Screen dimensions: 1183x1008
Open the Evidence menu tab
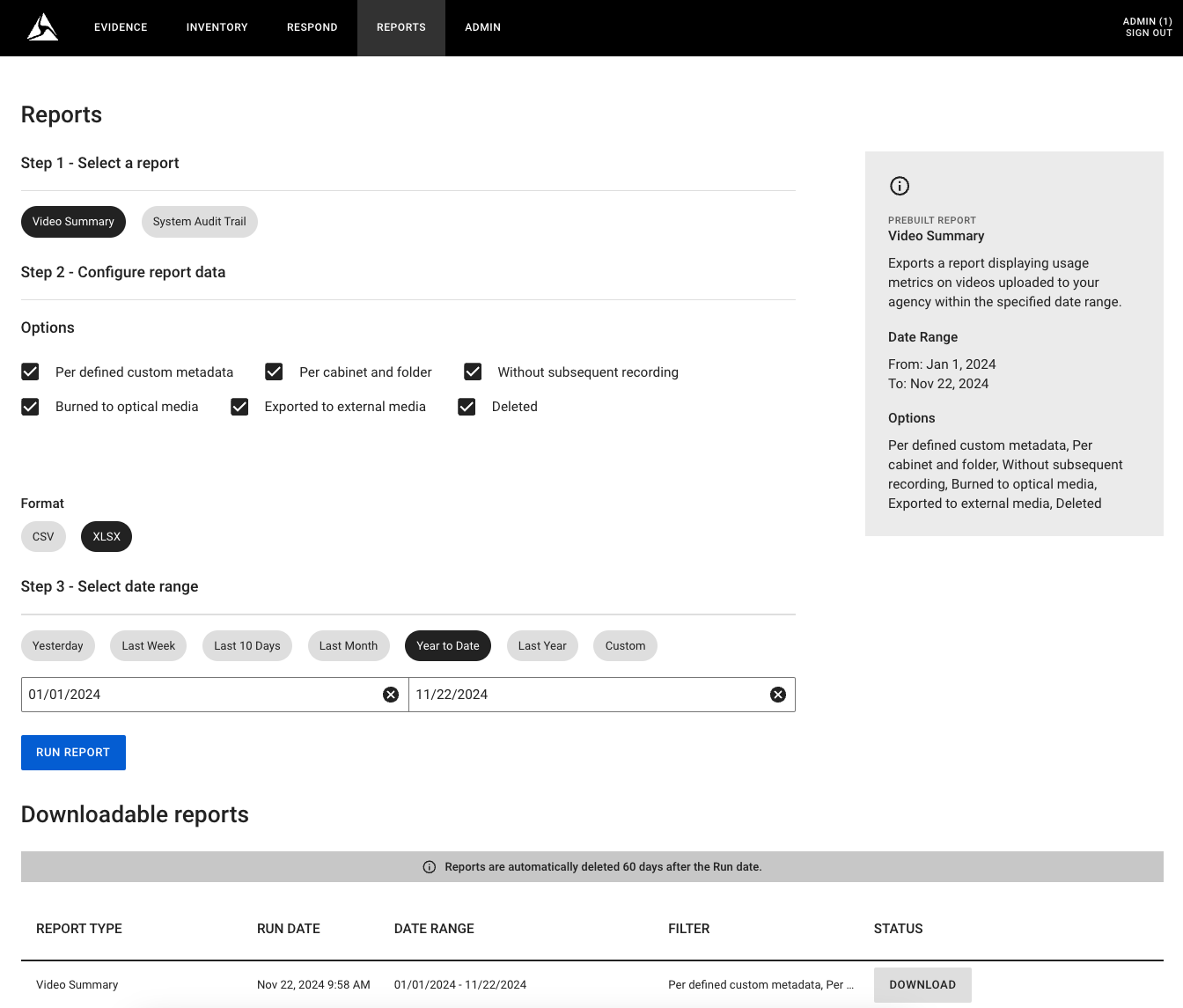(121, 27)
